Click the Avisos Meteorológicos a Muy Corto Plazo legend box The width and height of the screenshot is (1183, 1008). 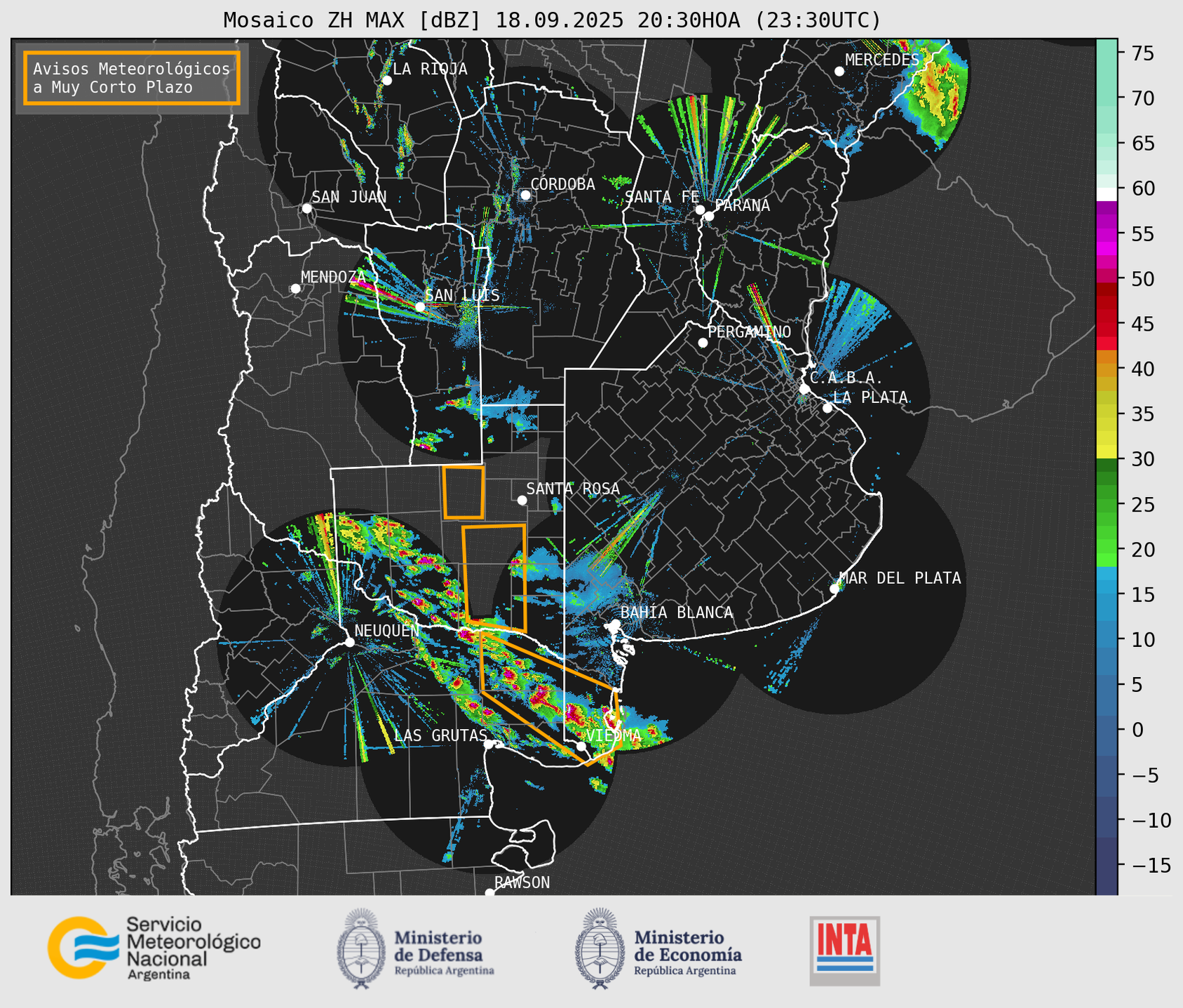click(x=132, y=78)
